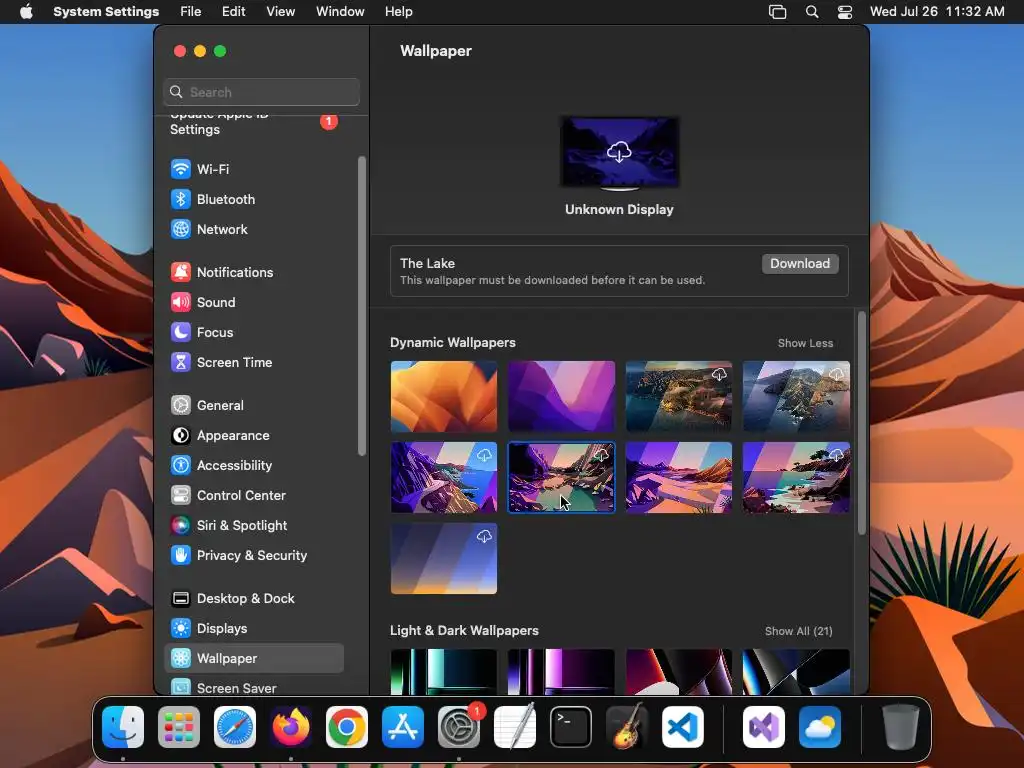Choose the Catalina island dynamic wallpaper

(x=797, y=396)
